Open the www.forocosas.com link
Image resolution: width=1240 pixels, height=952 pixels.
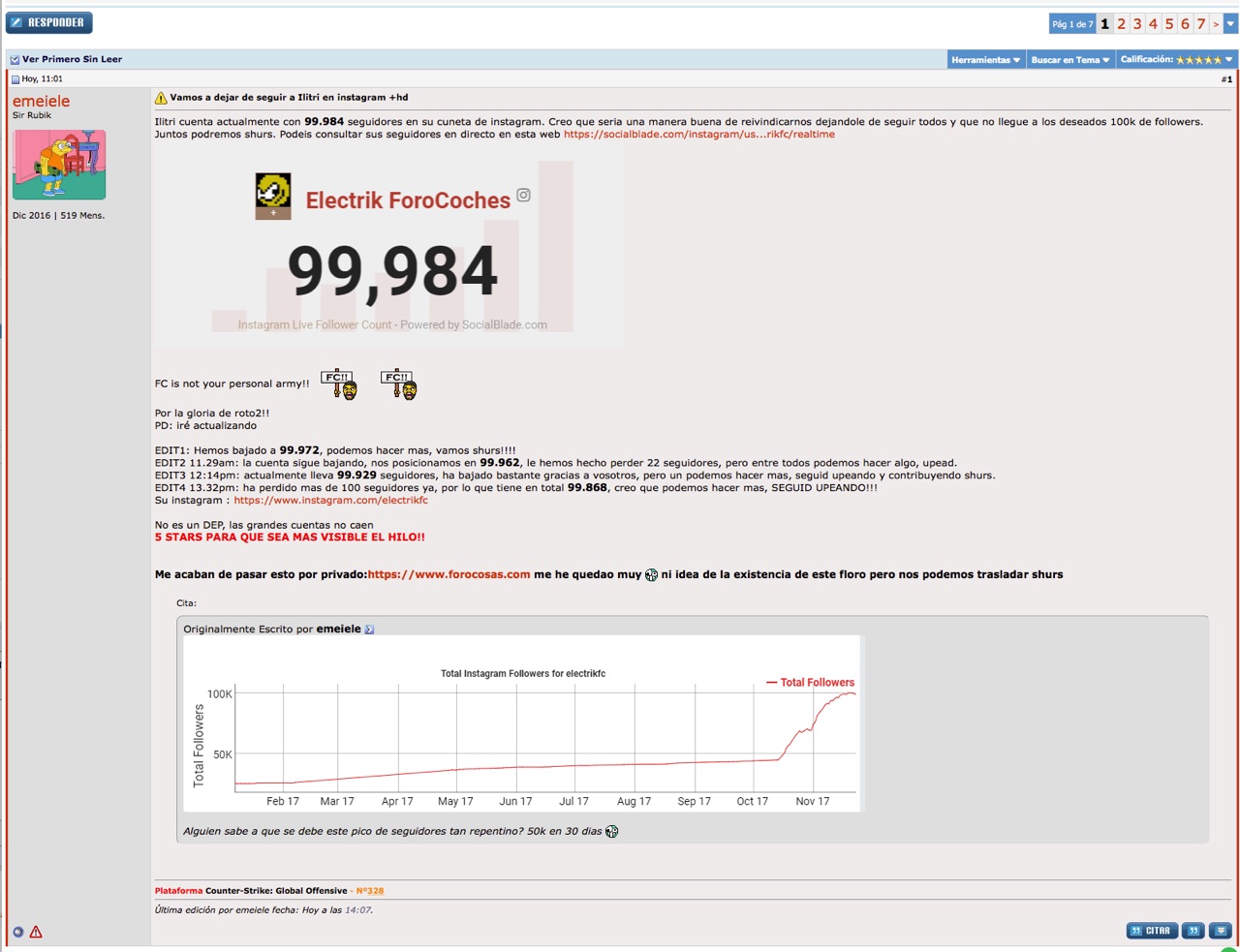[x=449, y=574]
